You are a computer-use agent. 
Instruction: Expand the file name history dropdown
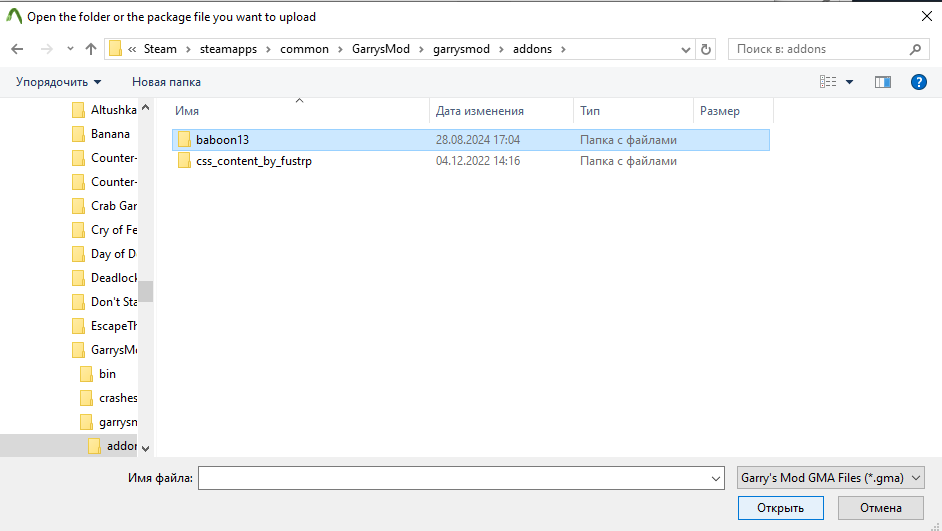tap(716, 479)
